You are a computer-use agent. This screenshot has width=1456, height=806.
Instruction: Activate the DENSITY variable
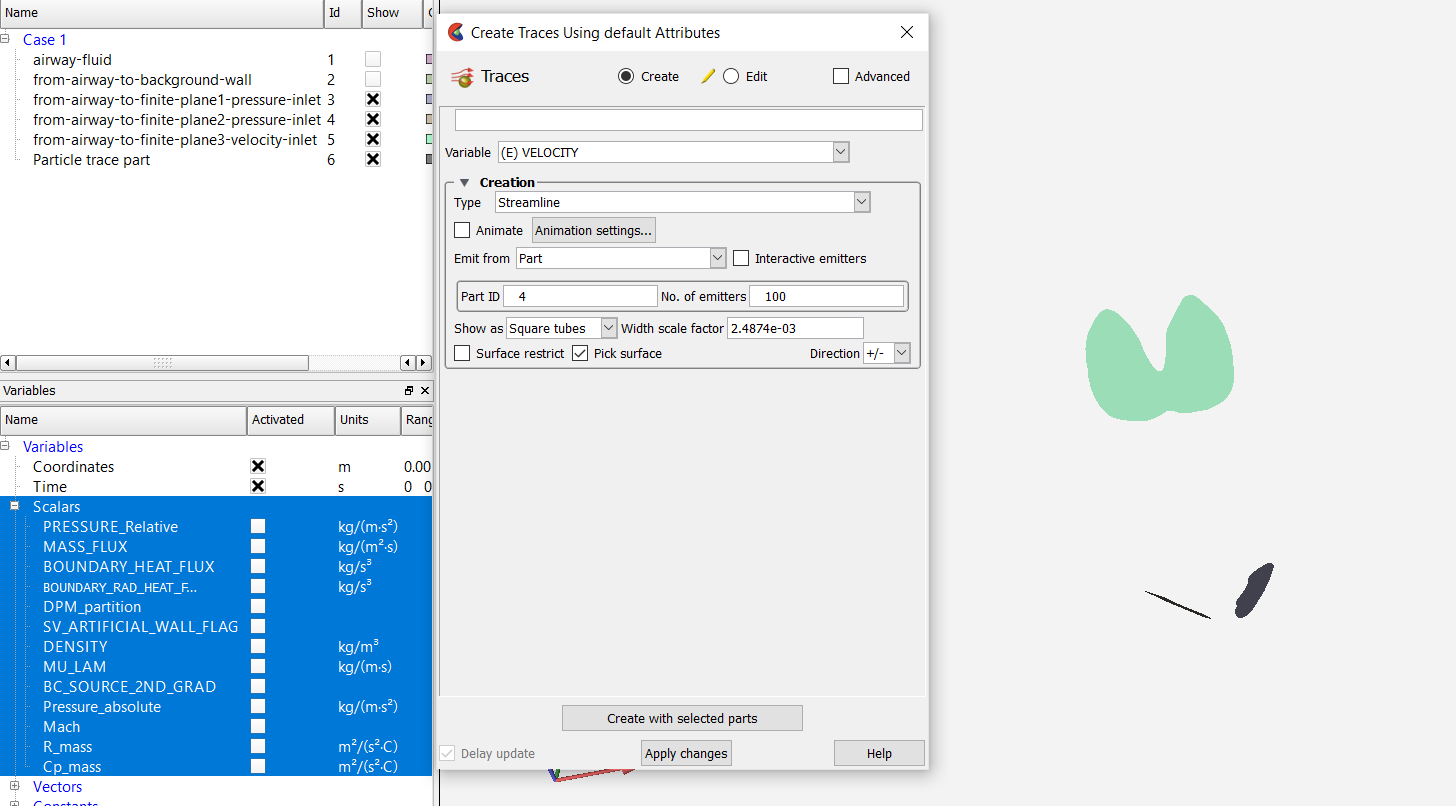258,647
